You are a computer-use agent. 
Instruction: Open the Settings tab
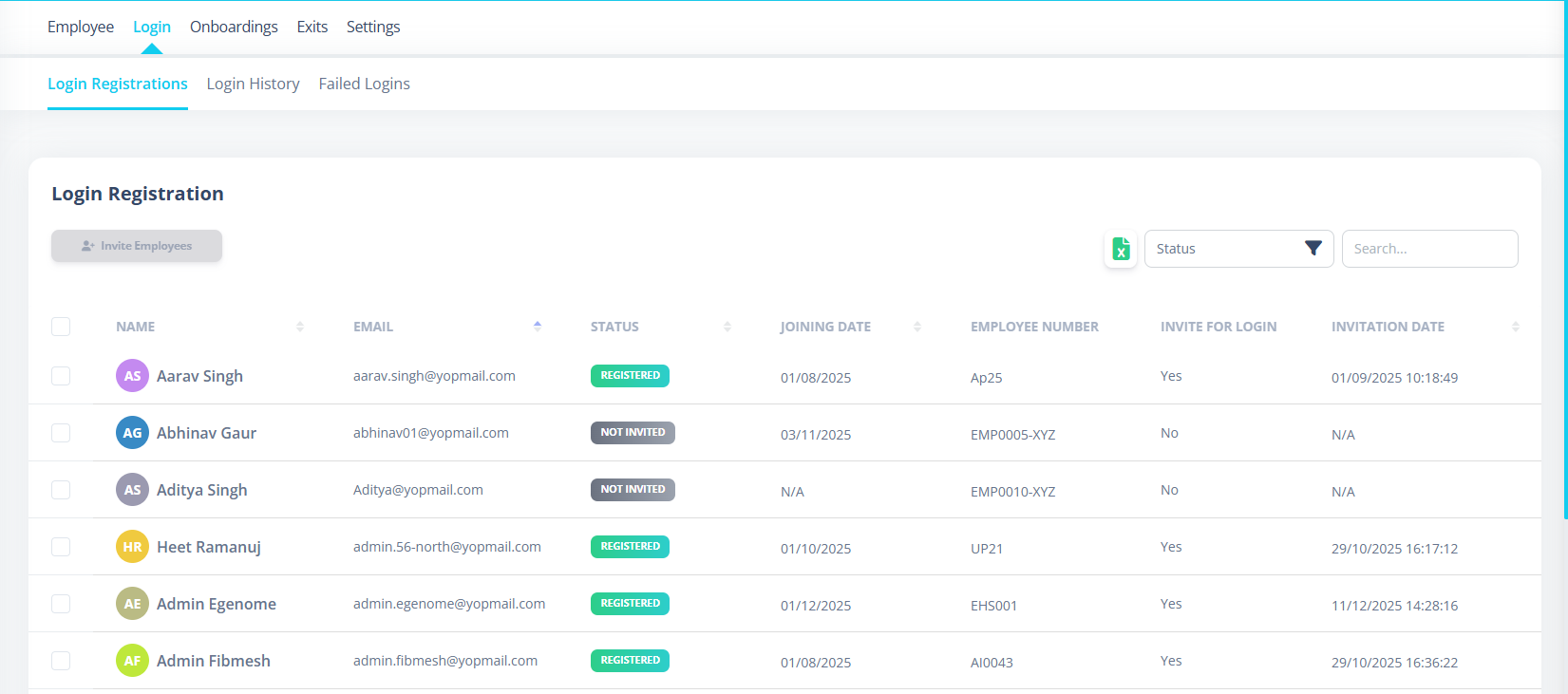click(373, 27)
